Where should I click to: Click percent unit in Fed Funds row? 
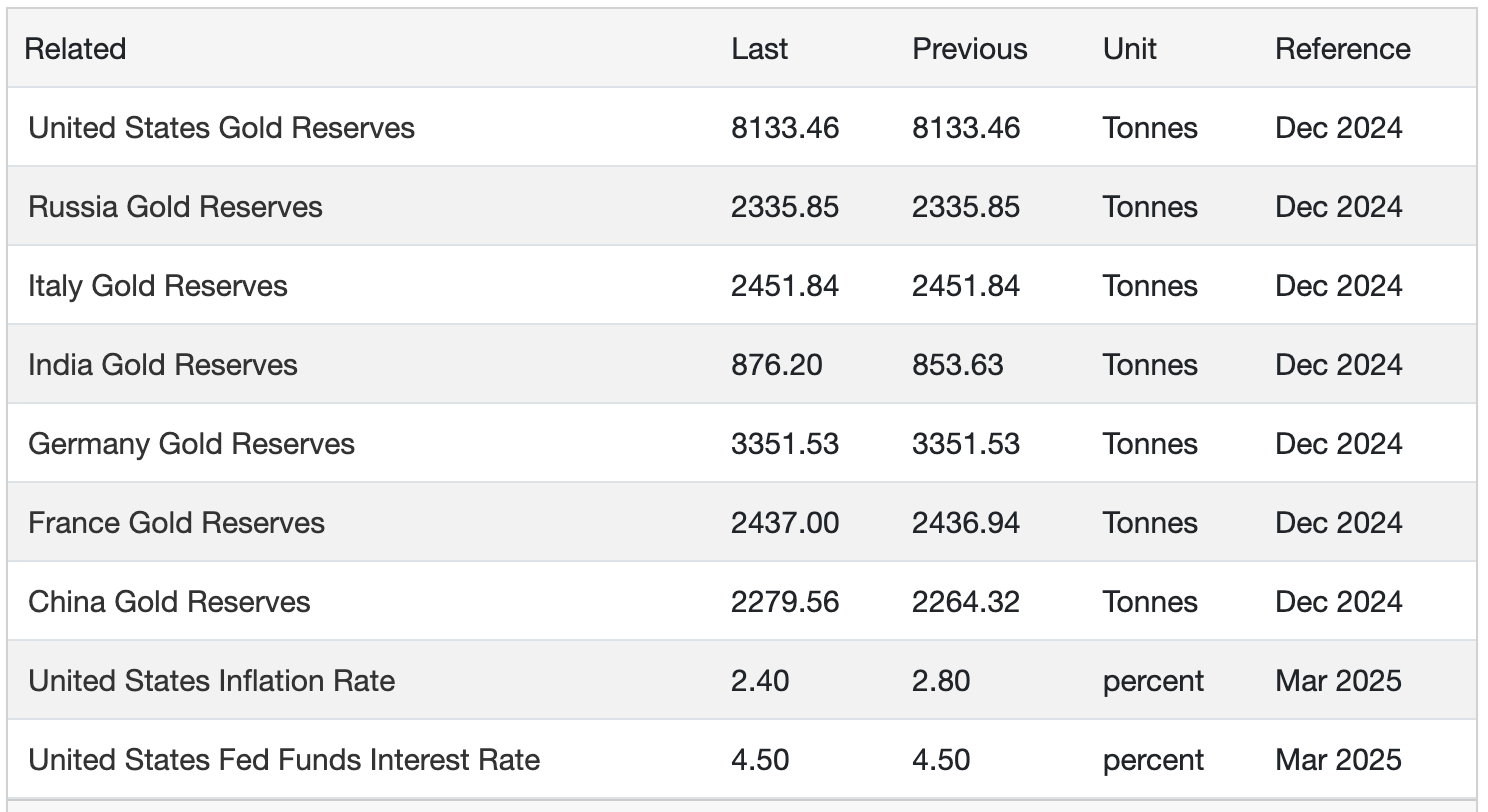click(1153, 760)
